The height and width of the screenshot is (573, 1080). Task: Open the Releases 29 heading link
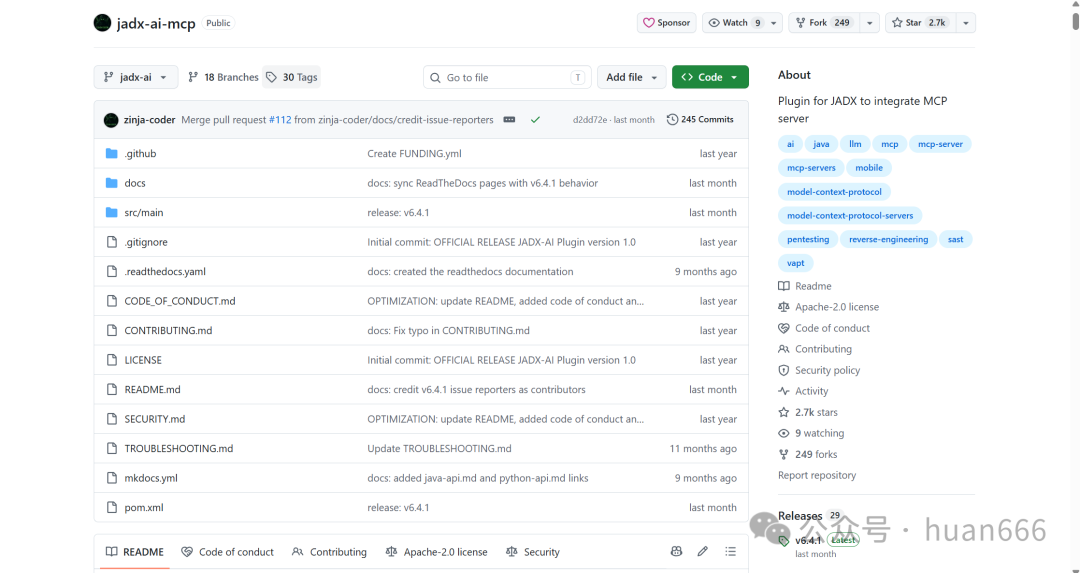tap(810, 516)
